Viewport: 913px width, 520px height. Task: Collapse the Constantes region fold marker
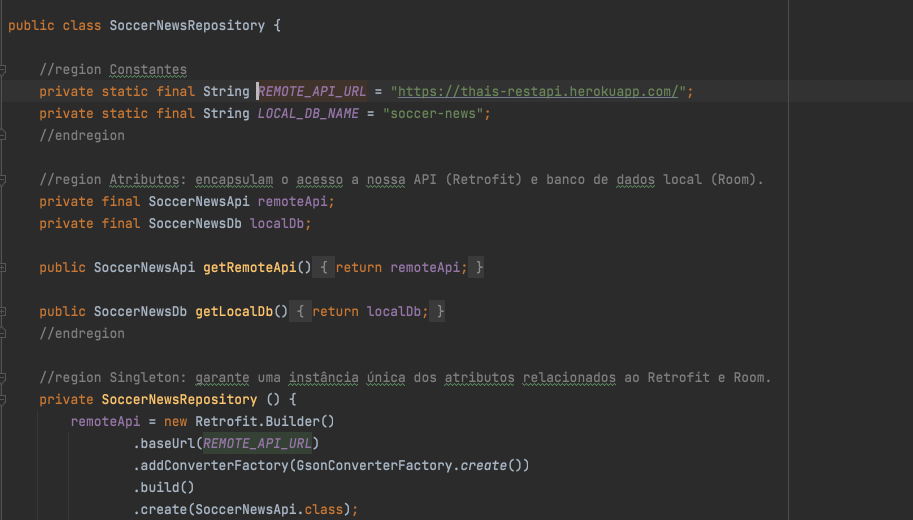coord(2,70)
